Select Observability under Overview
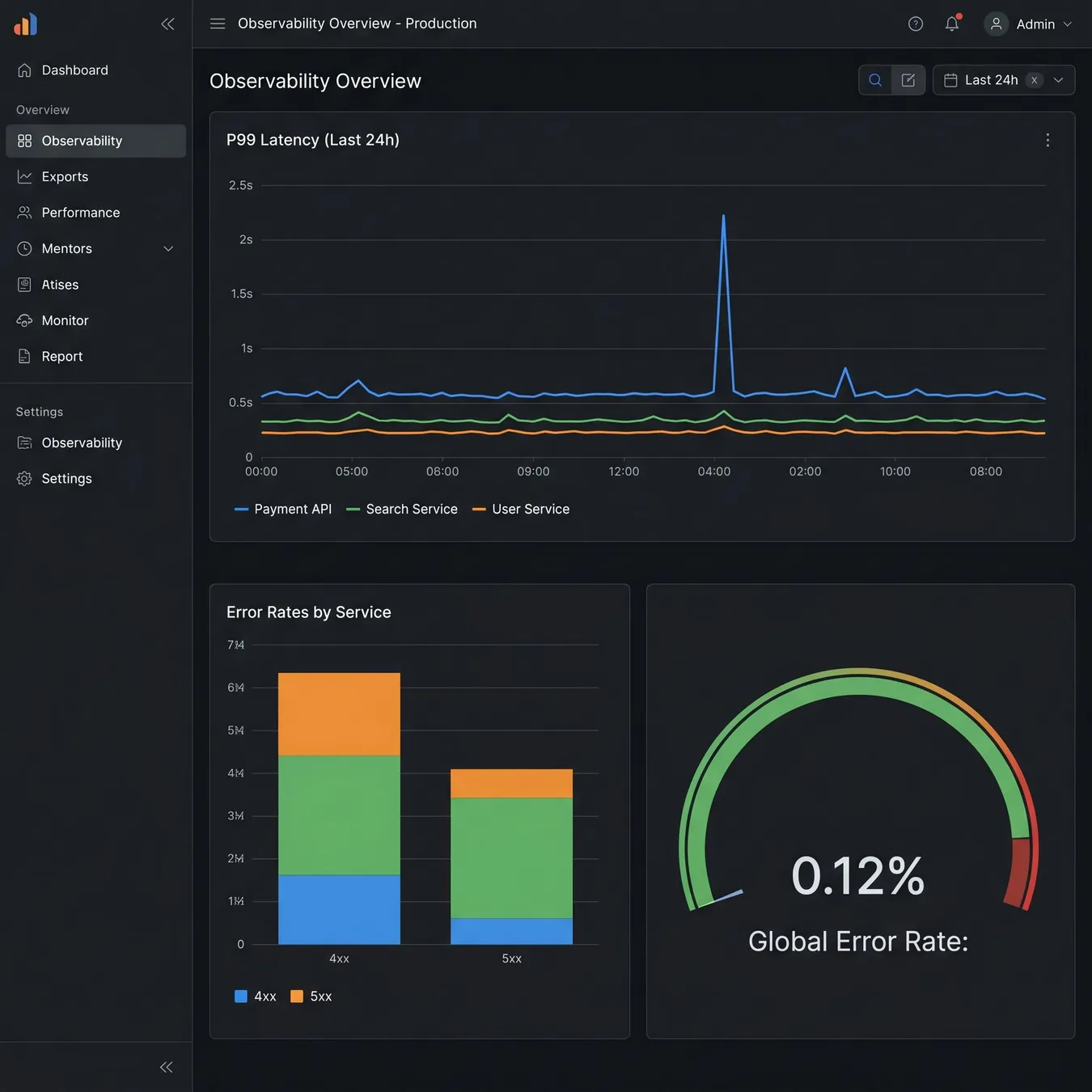 95,141
